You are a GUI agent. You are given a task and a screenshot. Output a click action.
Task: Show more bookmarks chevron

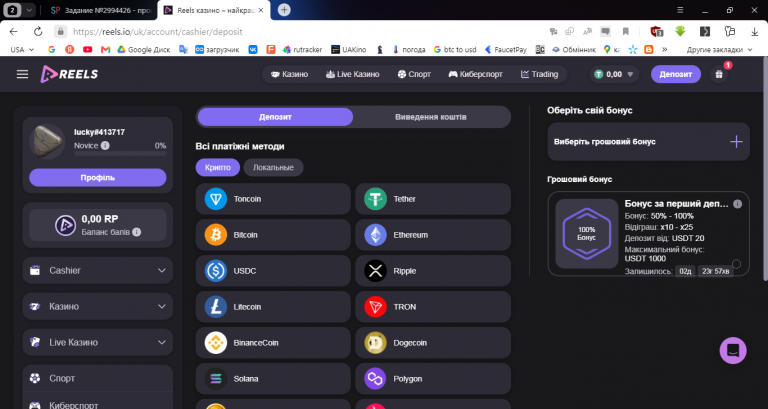point(665,49)
